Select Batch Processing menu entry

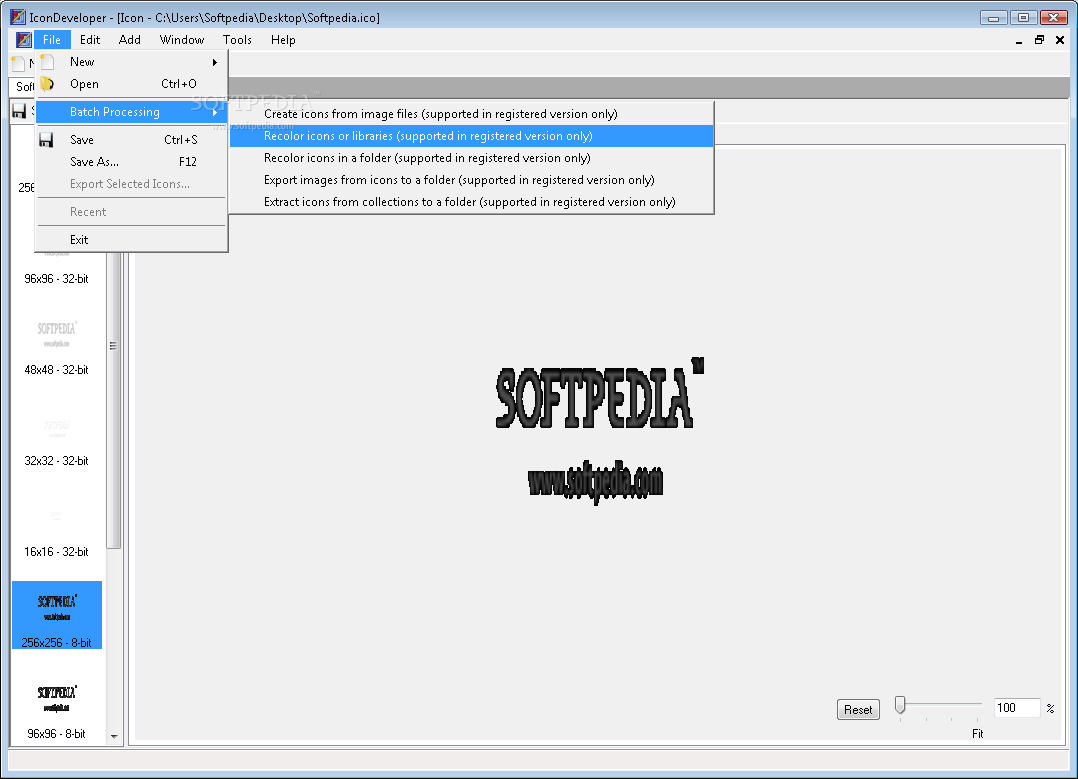(x=131, y=112)
